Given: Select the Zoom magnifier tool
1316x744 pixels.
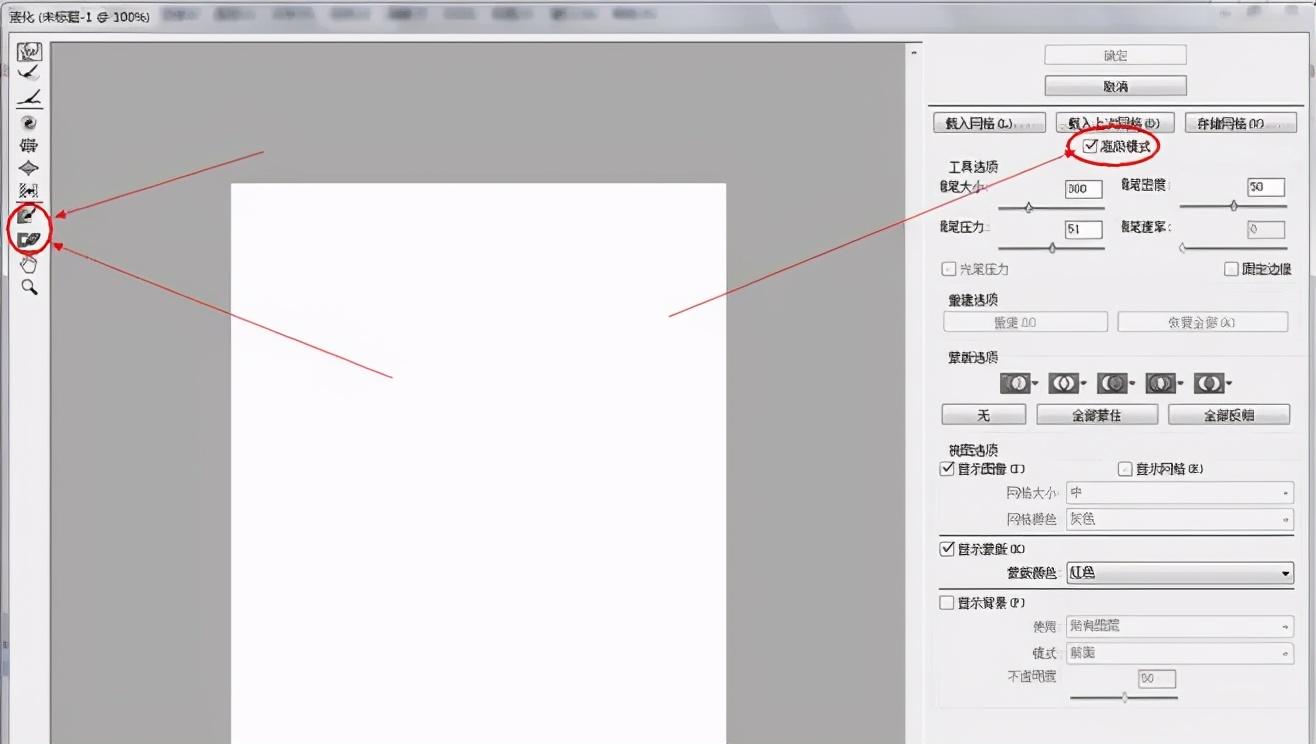Looking at the screenshot, I should (x=29, y=287).
